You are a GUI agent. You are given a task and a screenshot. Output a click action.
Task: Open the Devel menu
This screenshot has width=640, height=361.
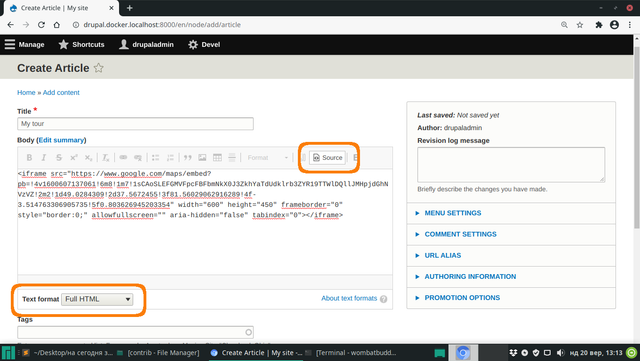click(204, 45)
